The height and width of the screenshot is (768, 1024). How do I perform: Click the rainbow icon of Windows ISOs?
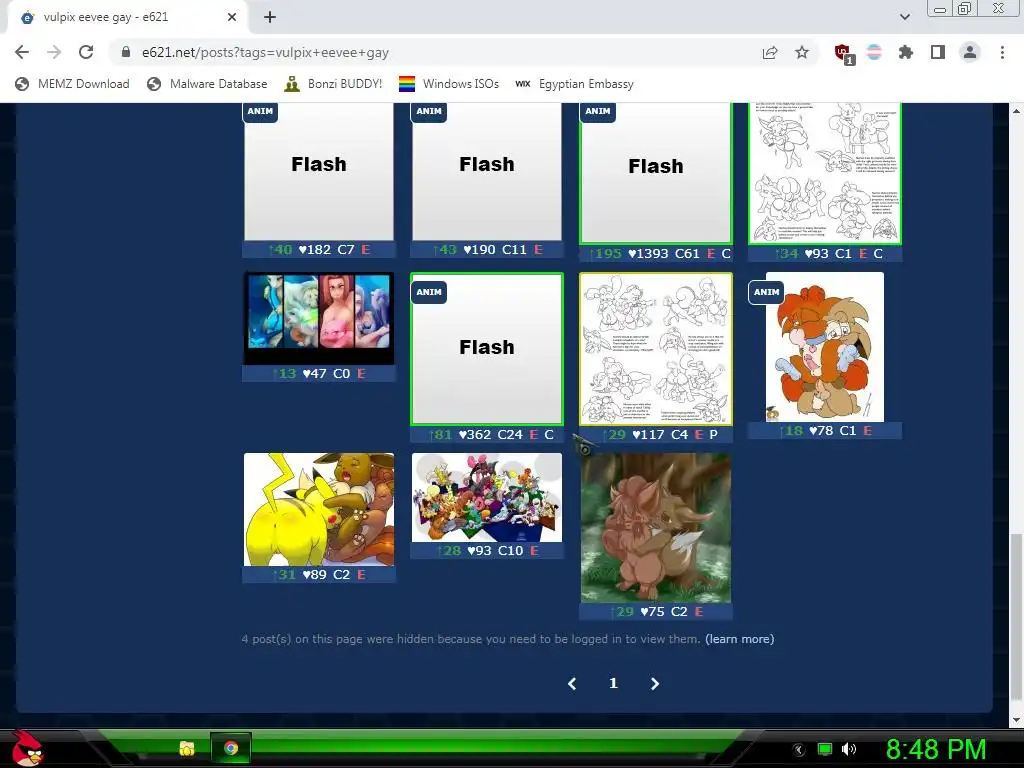pos(407,84)
